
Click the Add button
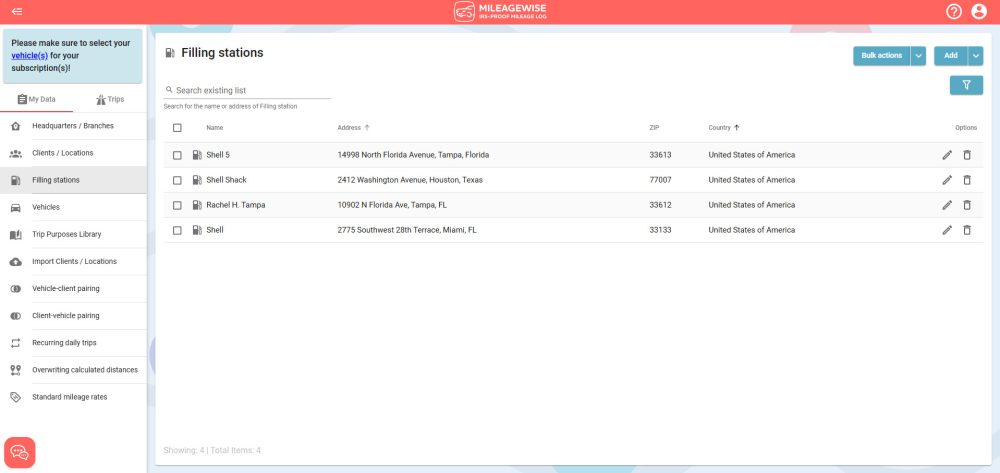(x=950, y=56)
